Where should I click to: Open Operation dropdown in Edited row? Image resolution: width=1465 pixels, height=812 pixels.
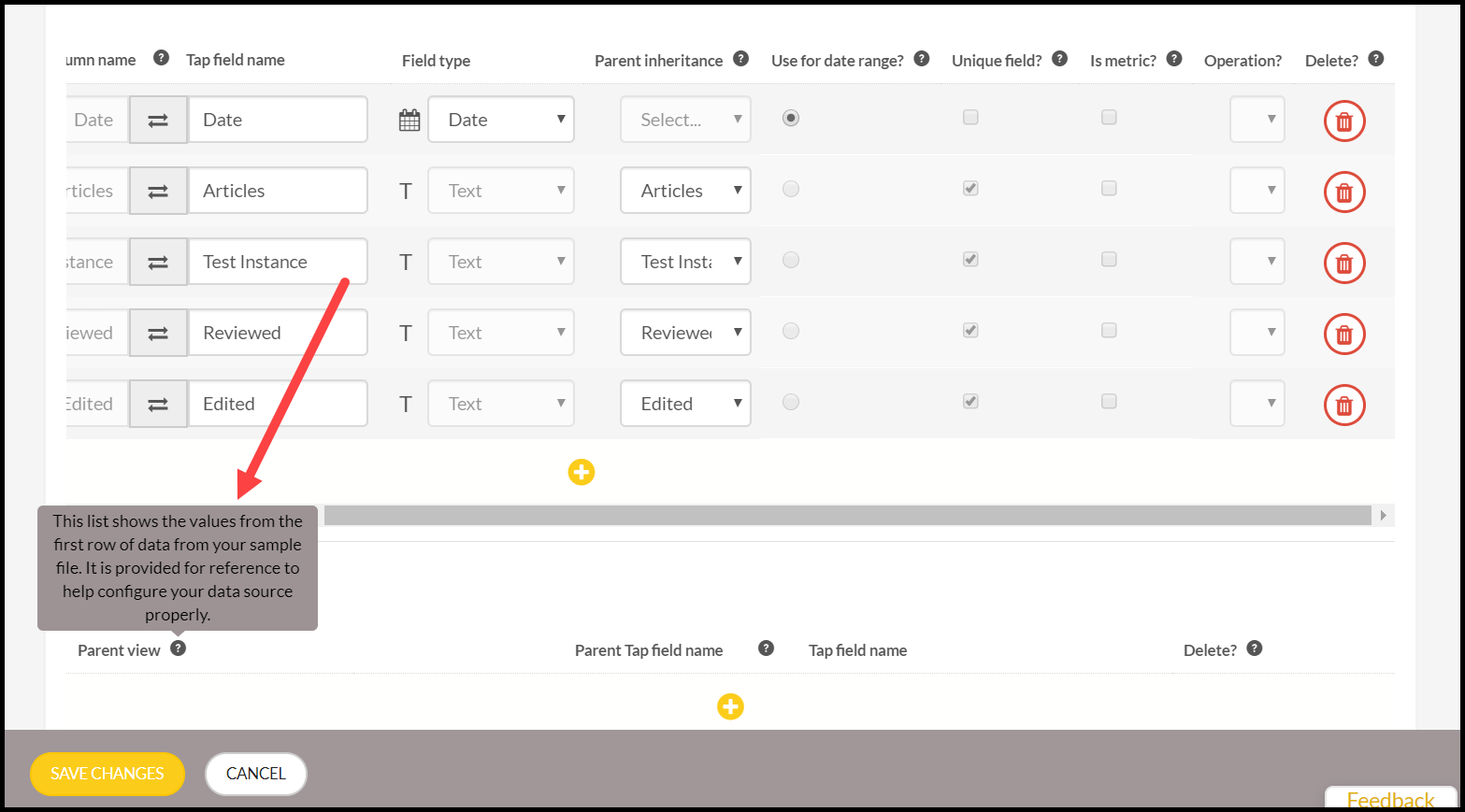[1257, 404]
